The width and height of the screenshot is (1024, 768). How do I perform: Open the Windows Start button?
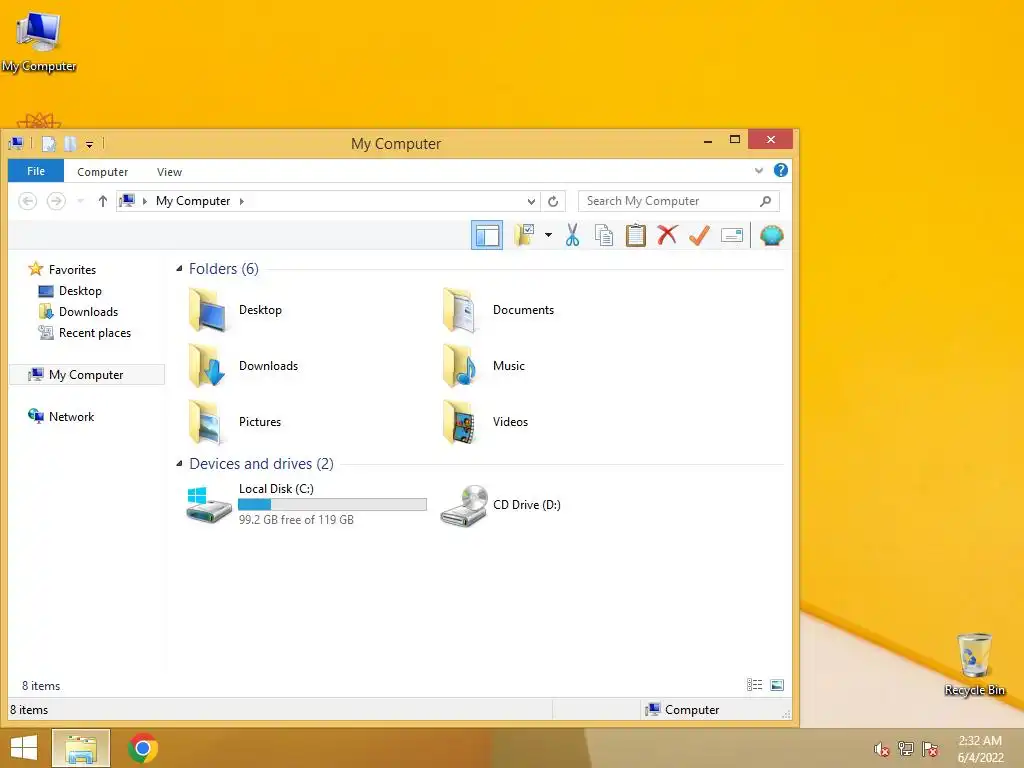coord(24,748)
